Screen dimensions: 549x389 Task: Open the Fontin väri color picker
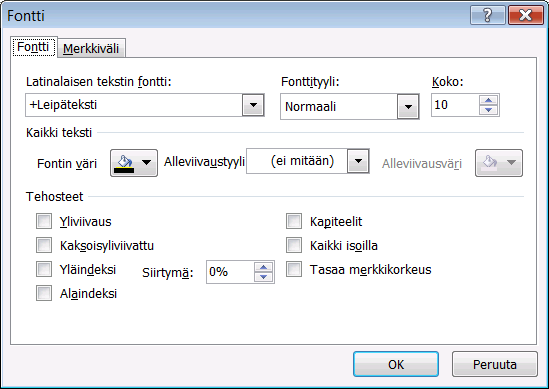(134, 163)
